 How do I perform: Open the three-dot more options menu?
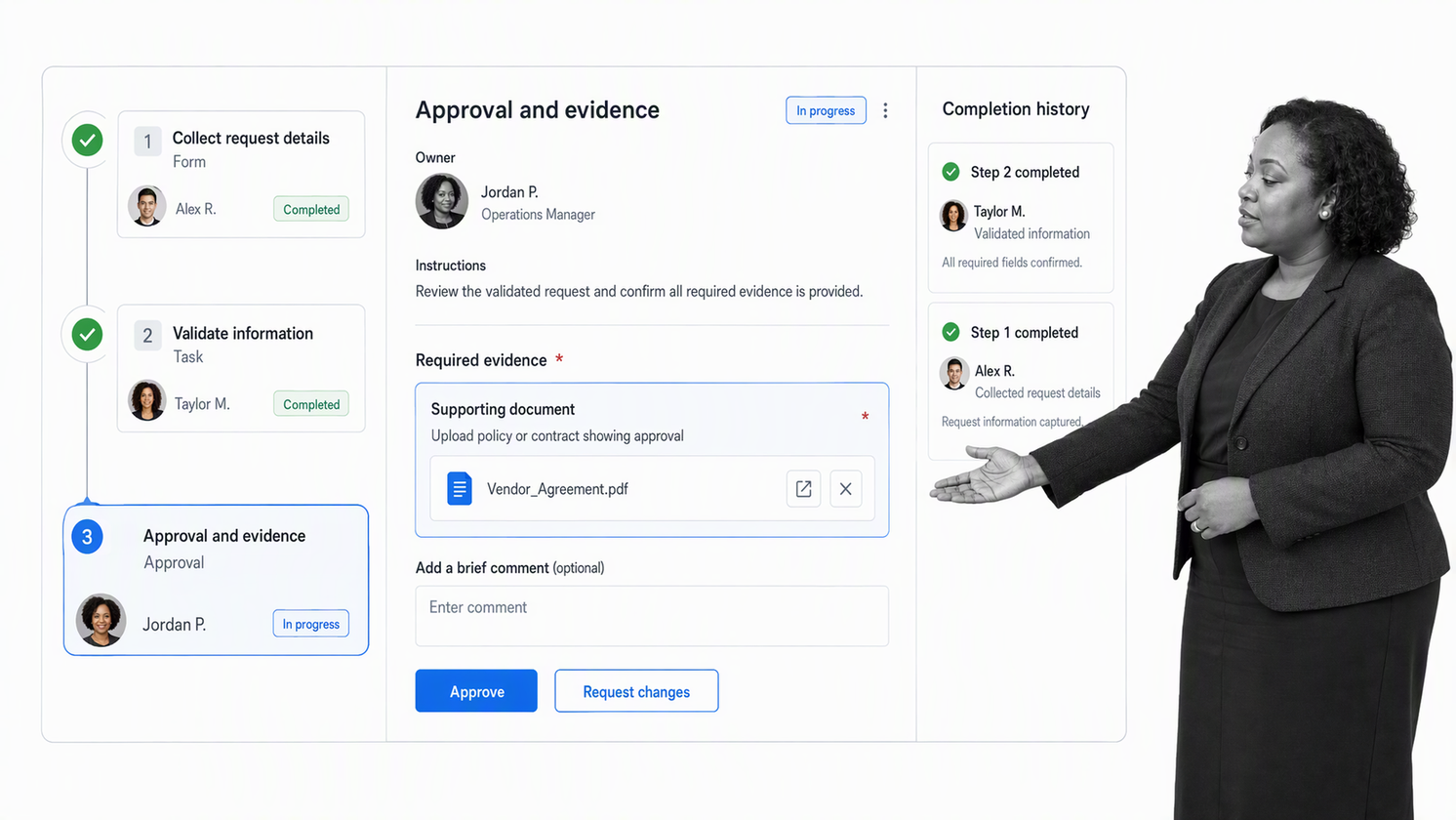pos(885,110)
